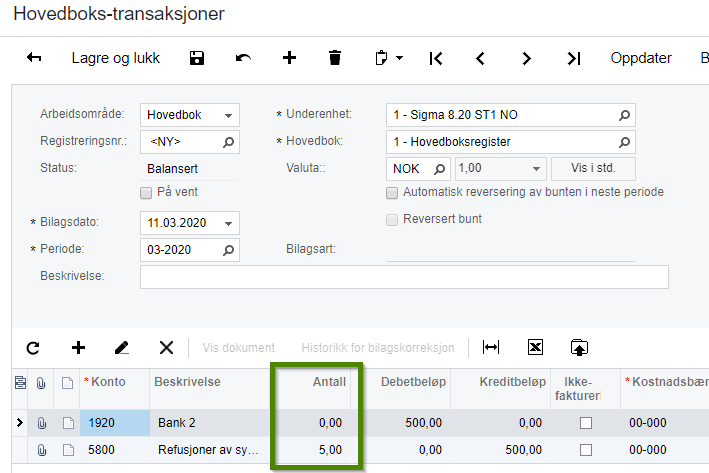The width and height of the screenshot is (709, 473).
Task: Toggle Automatisk reversering av bunten checkbox
Action: pyautogui.click(x=392, y=193)
